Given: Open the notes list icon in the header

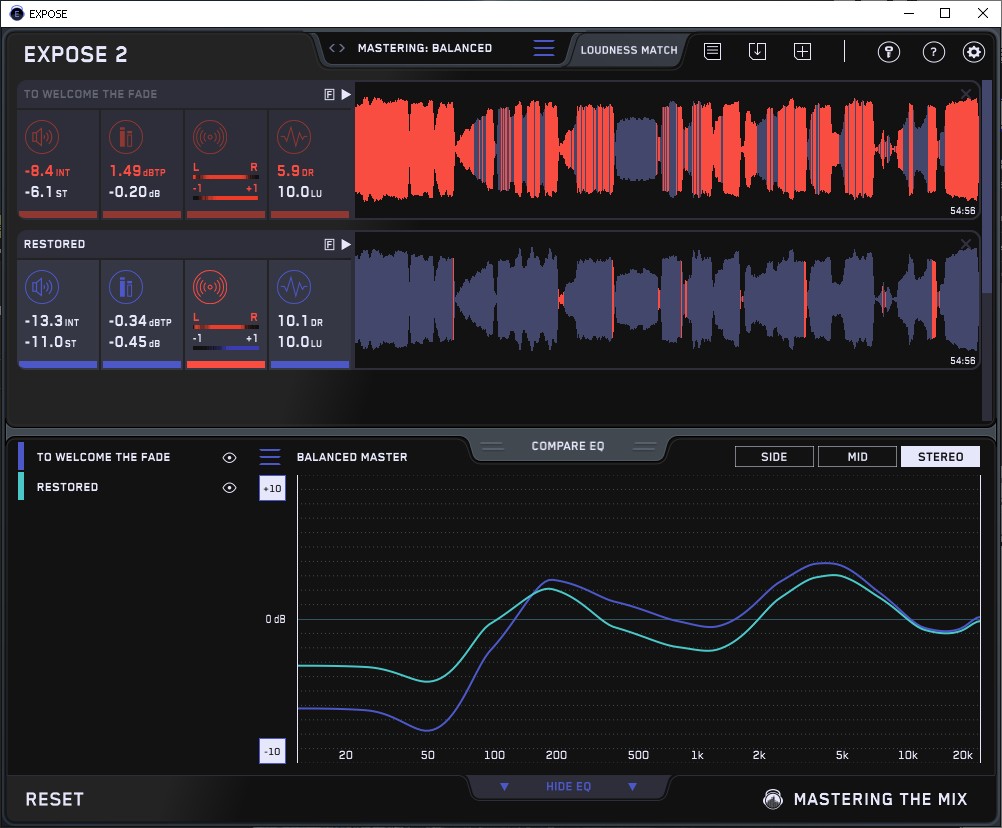Looking at the screenshot, I should (x=713, y=51).
